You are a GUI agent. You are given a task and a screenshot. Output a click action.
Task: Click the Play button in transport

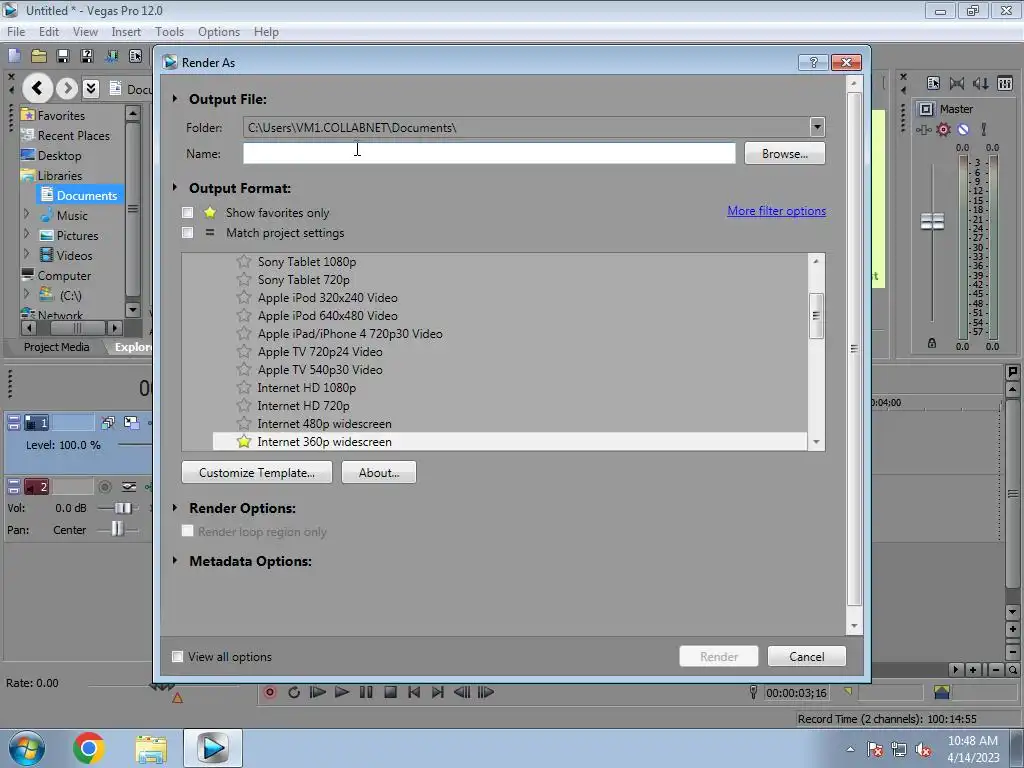[x=342, y=692]
